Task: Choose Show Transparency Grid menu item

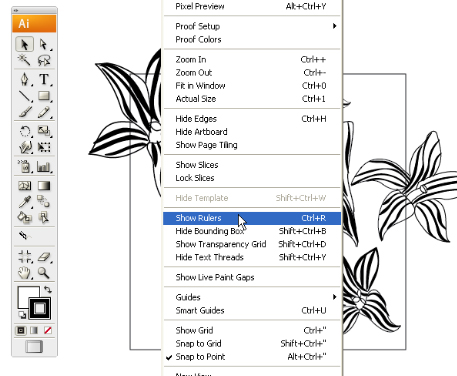Action: tap(252, 244)
